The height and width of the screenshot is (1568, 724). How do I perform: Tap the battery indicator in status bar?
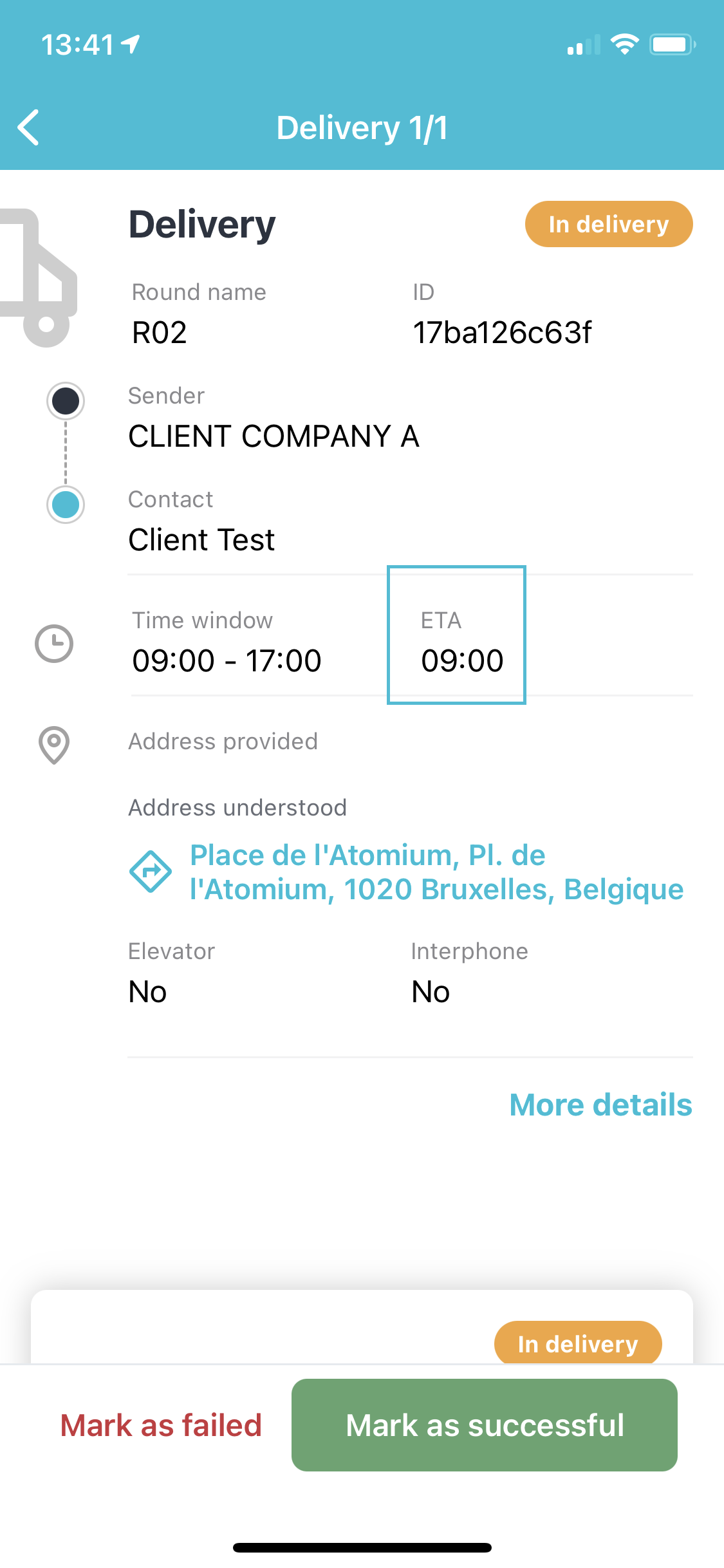[x=673, y=44]
